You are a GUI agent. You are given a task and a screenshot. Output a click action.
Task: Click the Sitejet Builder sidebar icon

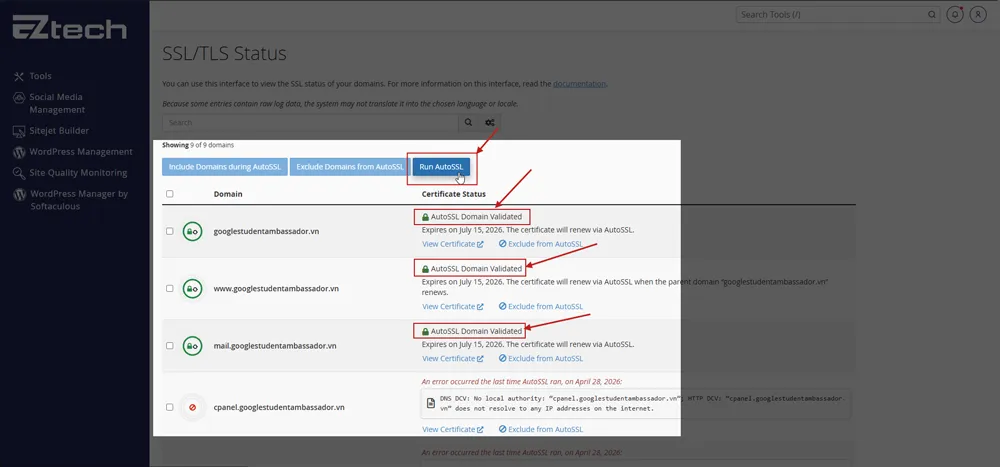[x=19, y=131]
